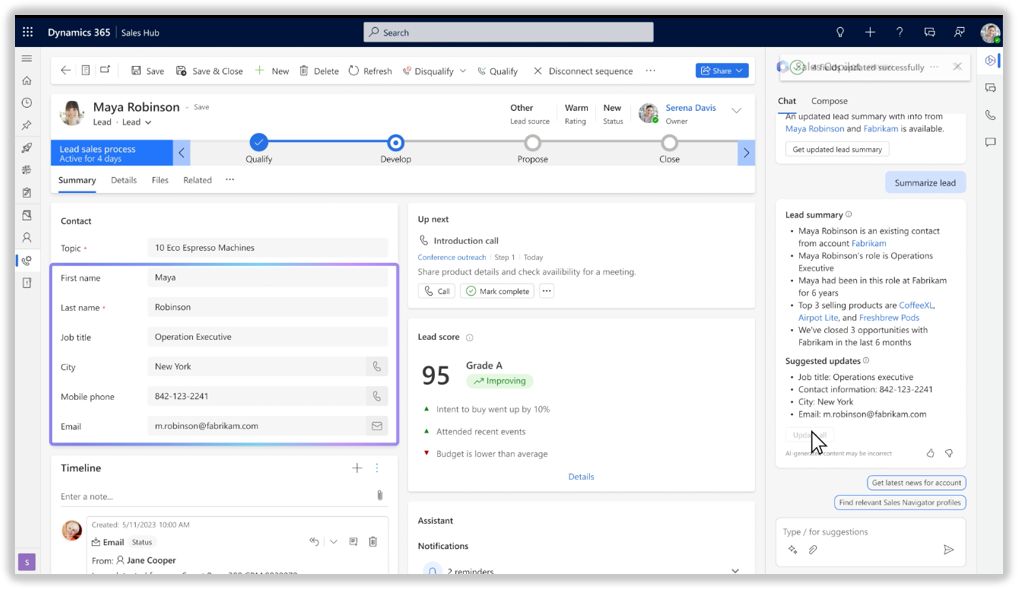This screenshot has width=1018, height=589.
Task: Click the previous stage arrow in process bar
Action: coord(182,153)
